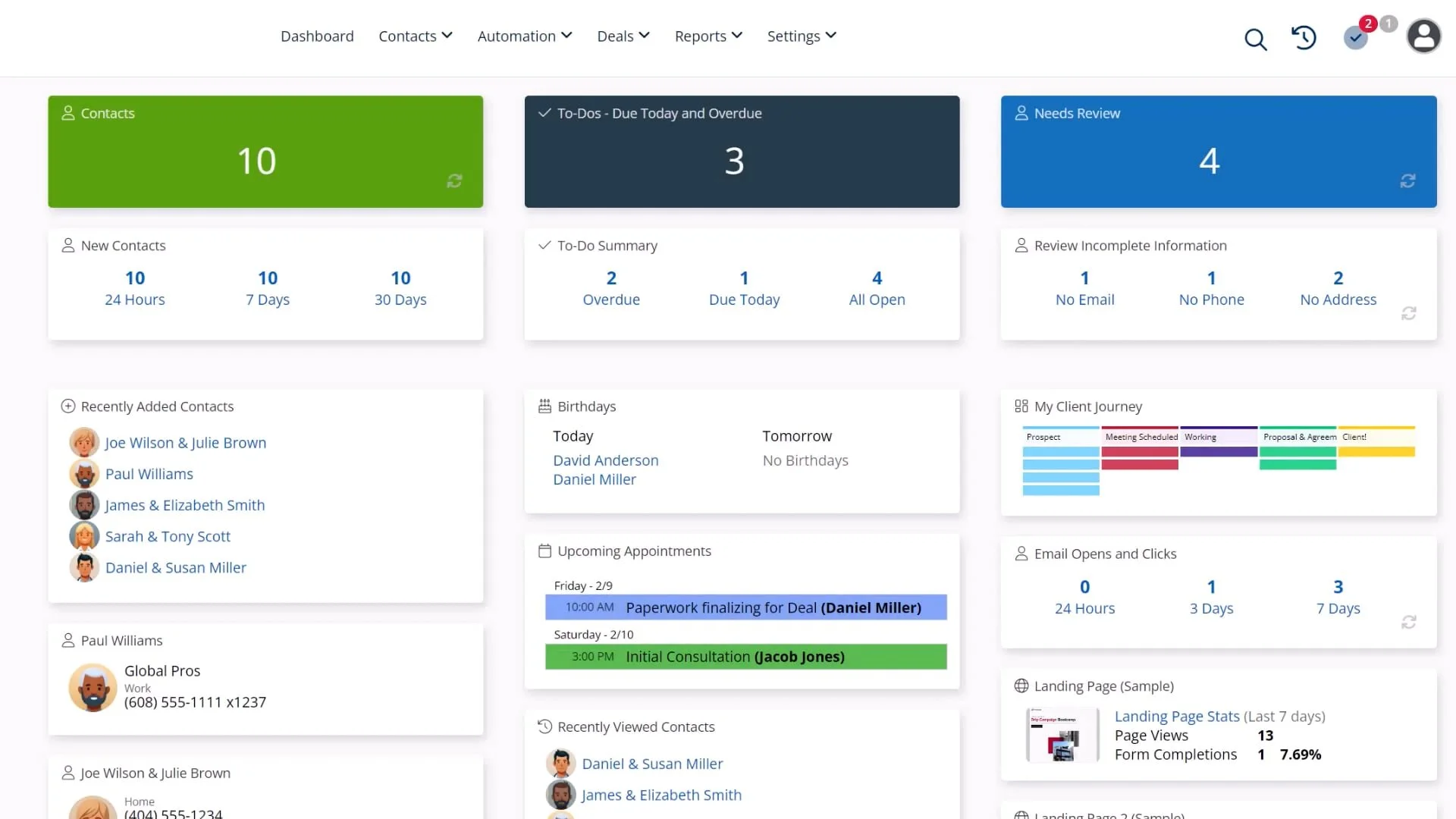Click Paul Williams' avatar in recent contacts
This screenshot has width=1456, height=819.
[84, 474]
